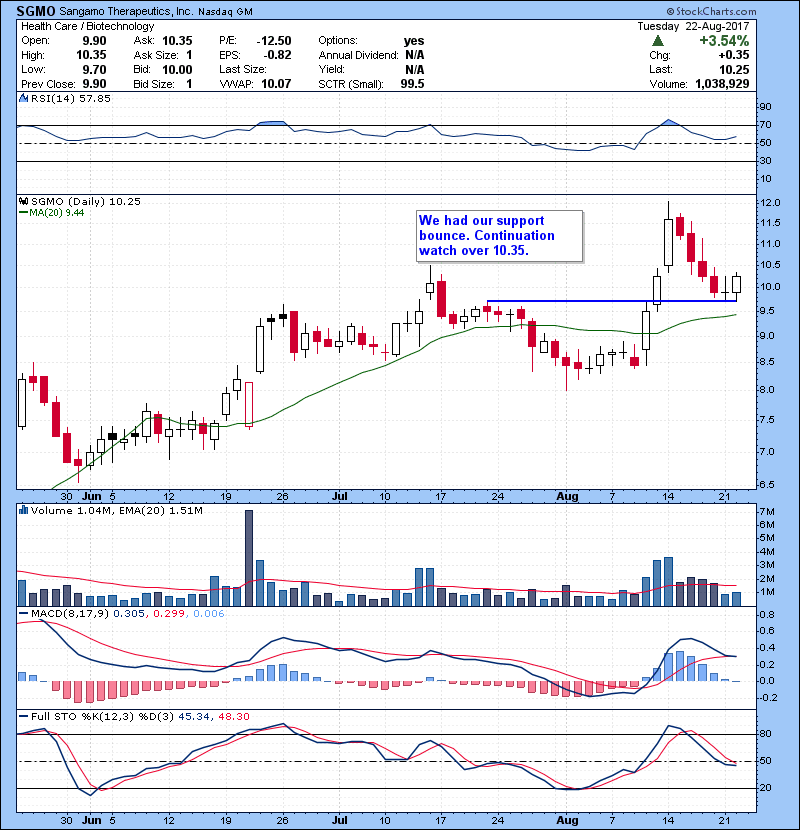Click the green up-triangle change arrow
The width and height of the screenshot is (800, 830).
pos(658,41)
